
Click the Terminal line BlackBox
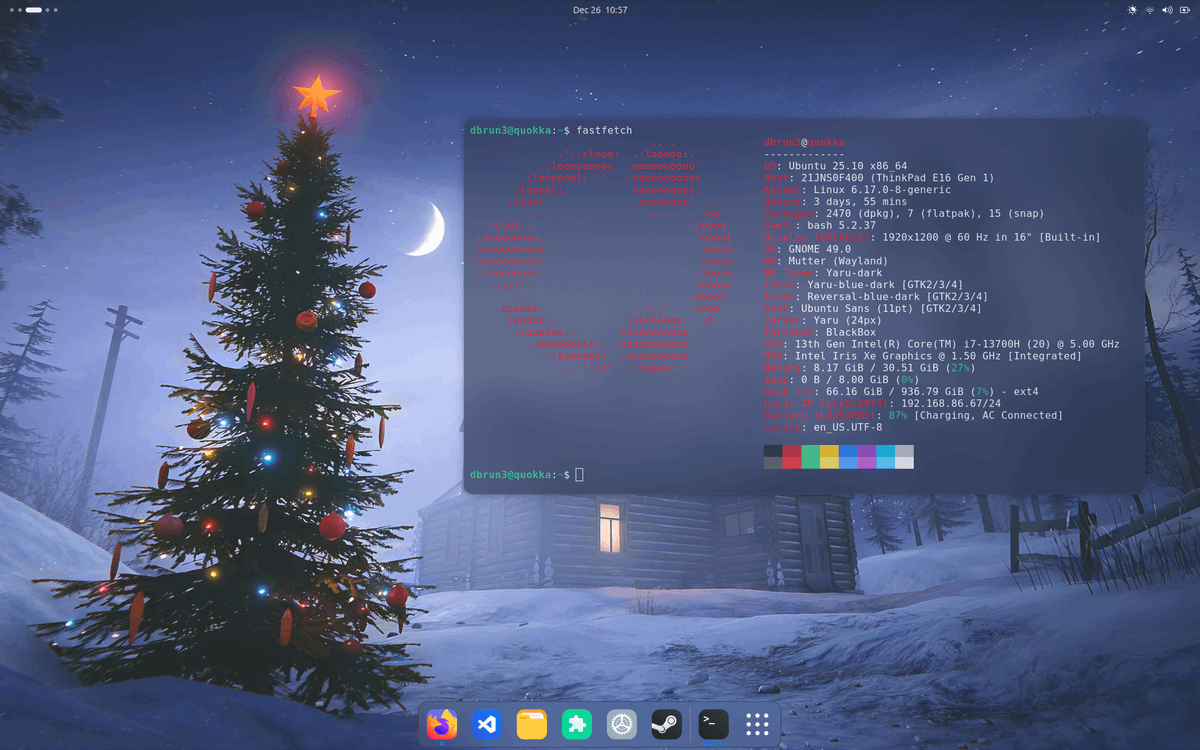coord(820,333)
